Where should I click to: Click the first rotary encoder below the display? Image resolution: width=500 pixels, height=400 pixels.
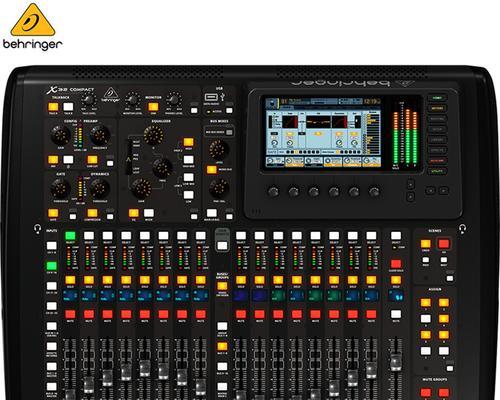273,192
